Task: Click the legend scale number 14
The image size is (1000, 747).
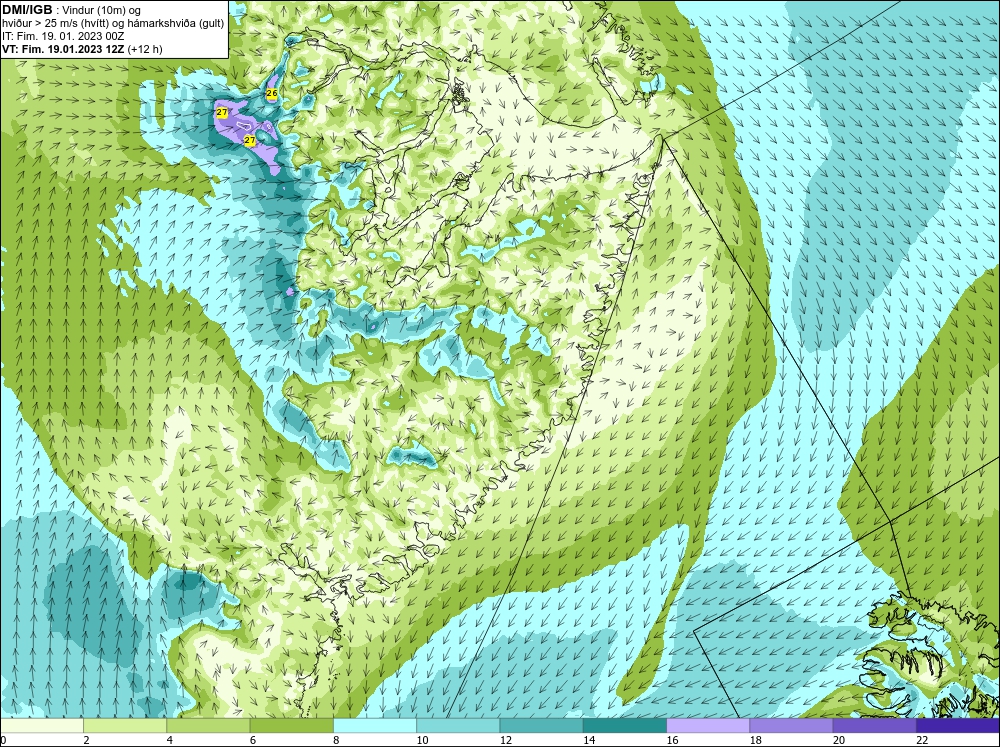Action: tap(589, 739)
